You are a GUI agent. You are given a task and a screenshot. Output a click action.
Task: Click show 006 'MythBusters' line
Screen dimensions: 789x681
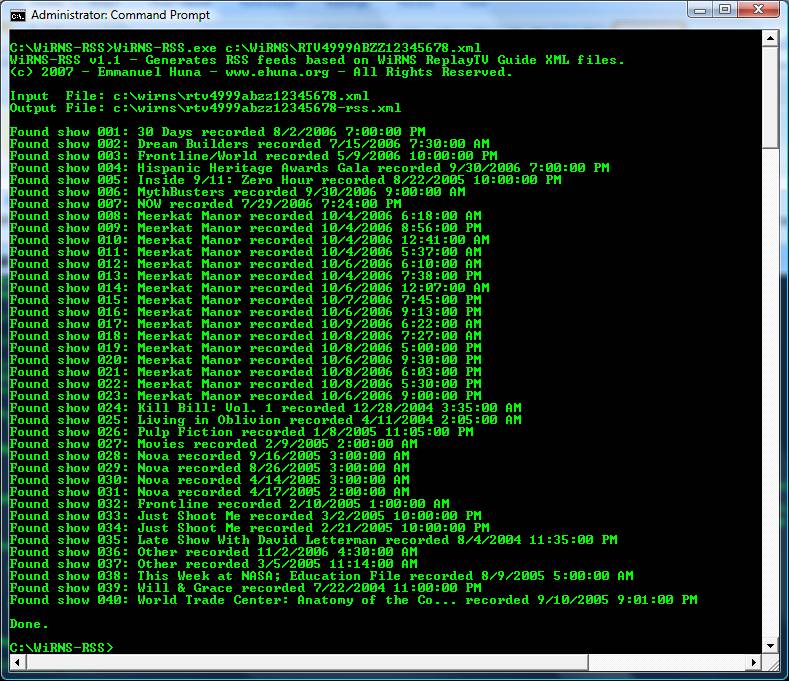(238, 192)
